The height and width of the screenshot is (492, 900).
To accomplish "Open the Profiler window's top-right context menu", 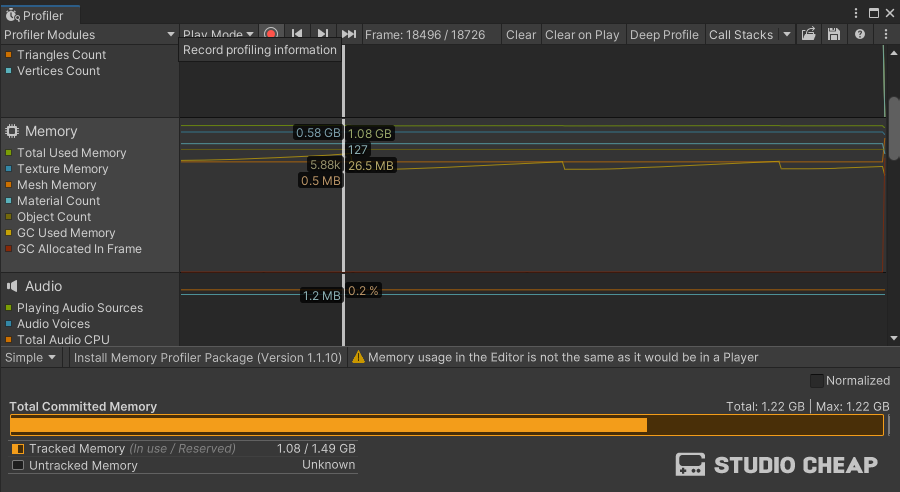I will pyautogui.click(x=855, y=14).
